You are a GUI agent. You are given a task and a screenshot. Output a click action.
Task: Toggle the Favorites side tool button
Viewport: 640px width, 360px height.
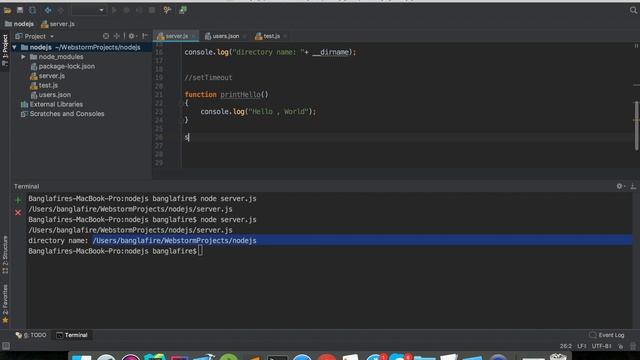(x=5, y=304)
